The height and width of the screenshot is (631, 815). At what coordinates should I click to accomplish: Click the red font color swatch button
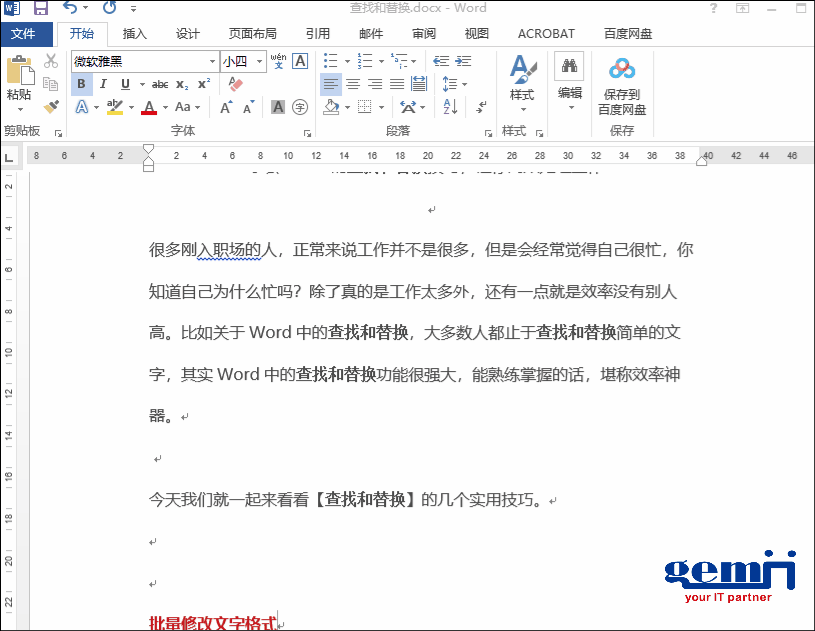tap(149, 107)
